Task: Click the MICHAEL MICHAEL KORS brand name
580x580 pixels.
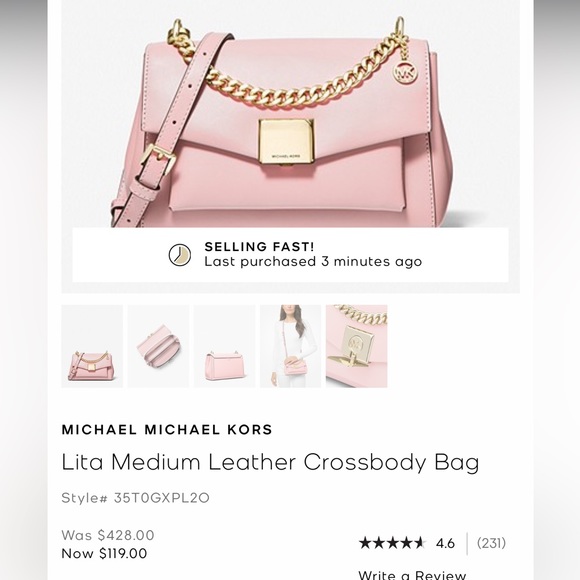Action: pyautogui.click(x=167, y=429)
